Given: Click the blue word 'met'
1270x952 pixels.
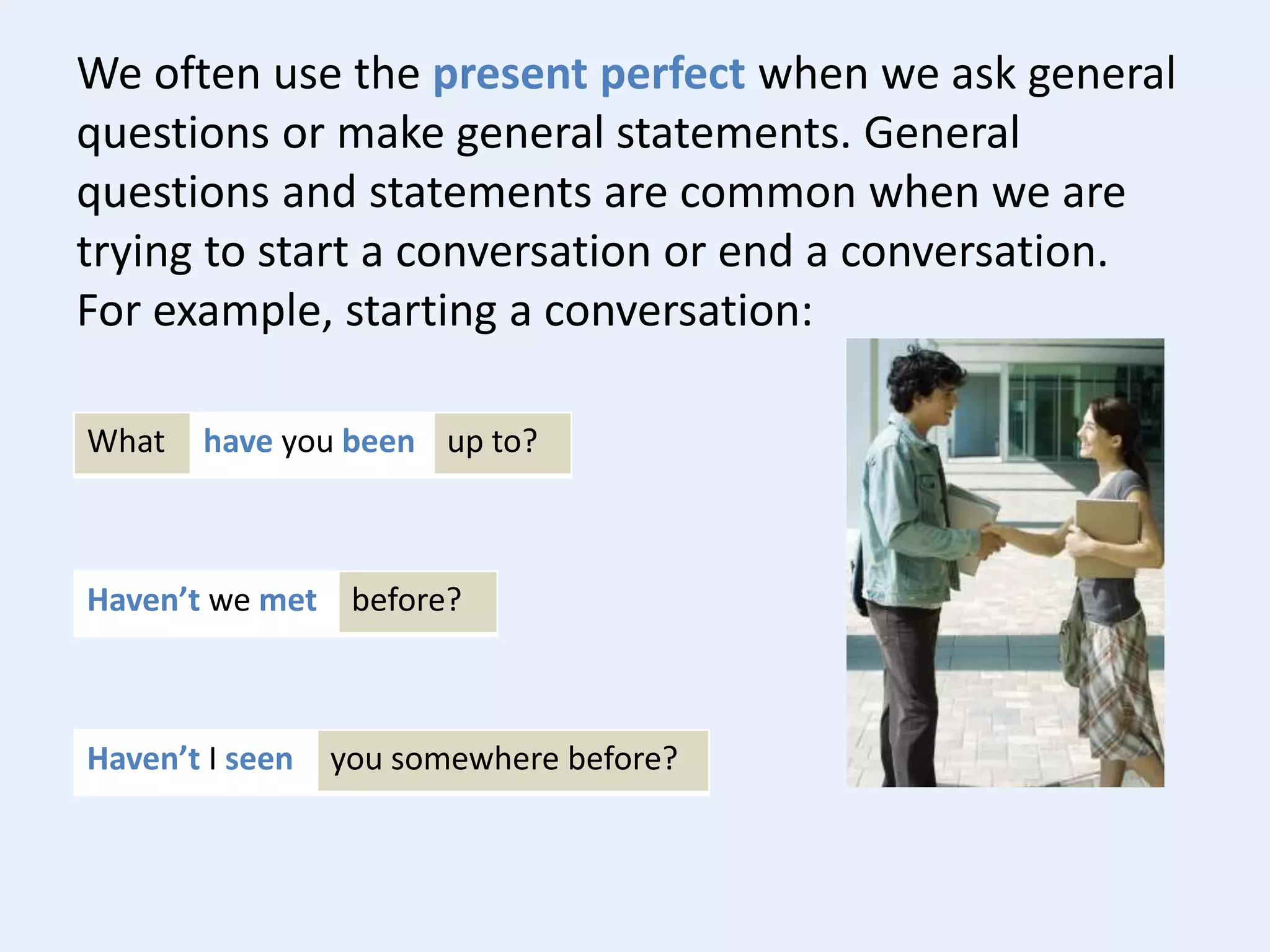Looking at the screenshot, I should pos(288,601).
